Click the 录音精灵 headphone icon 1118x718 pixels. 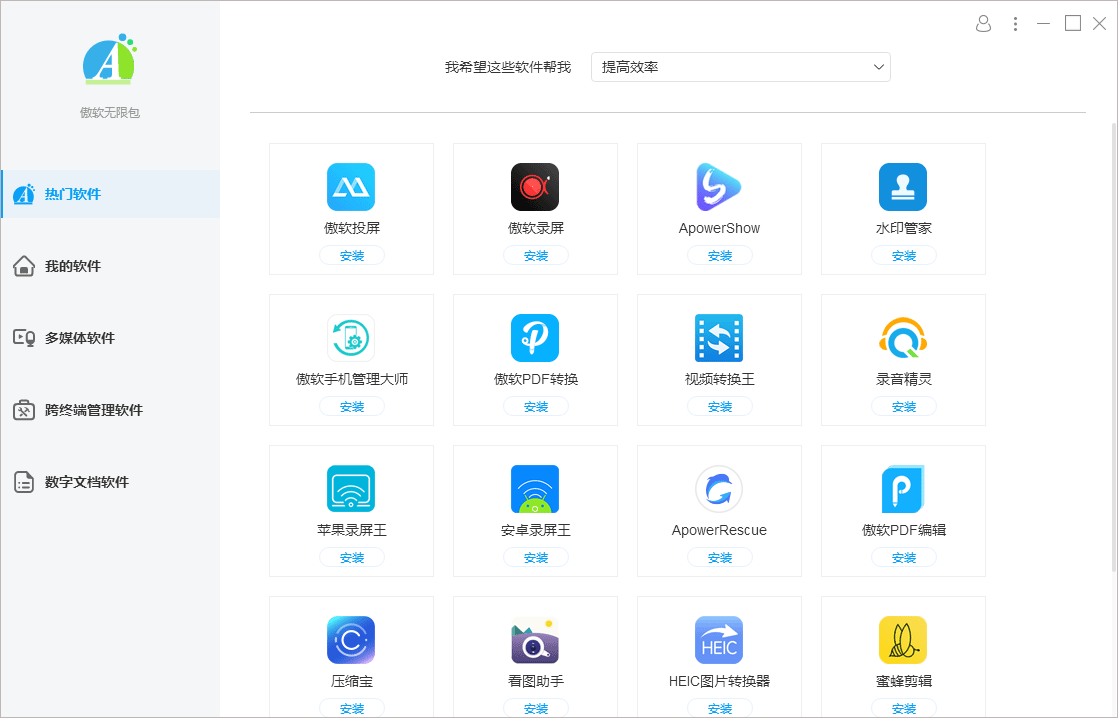(903, 338)
